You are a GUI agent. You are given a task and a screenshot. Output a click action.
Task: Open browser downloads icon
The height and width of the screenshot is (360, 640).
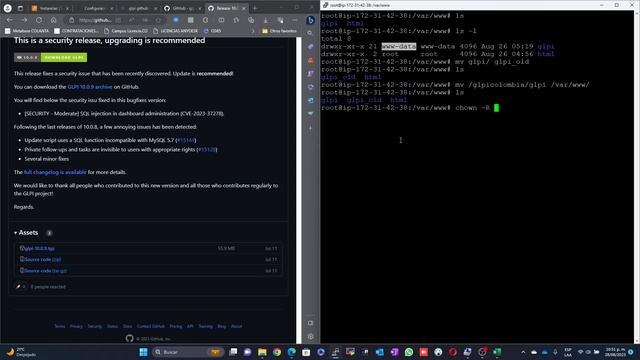point(266,20)
